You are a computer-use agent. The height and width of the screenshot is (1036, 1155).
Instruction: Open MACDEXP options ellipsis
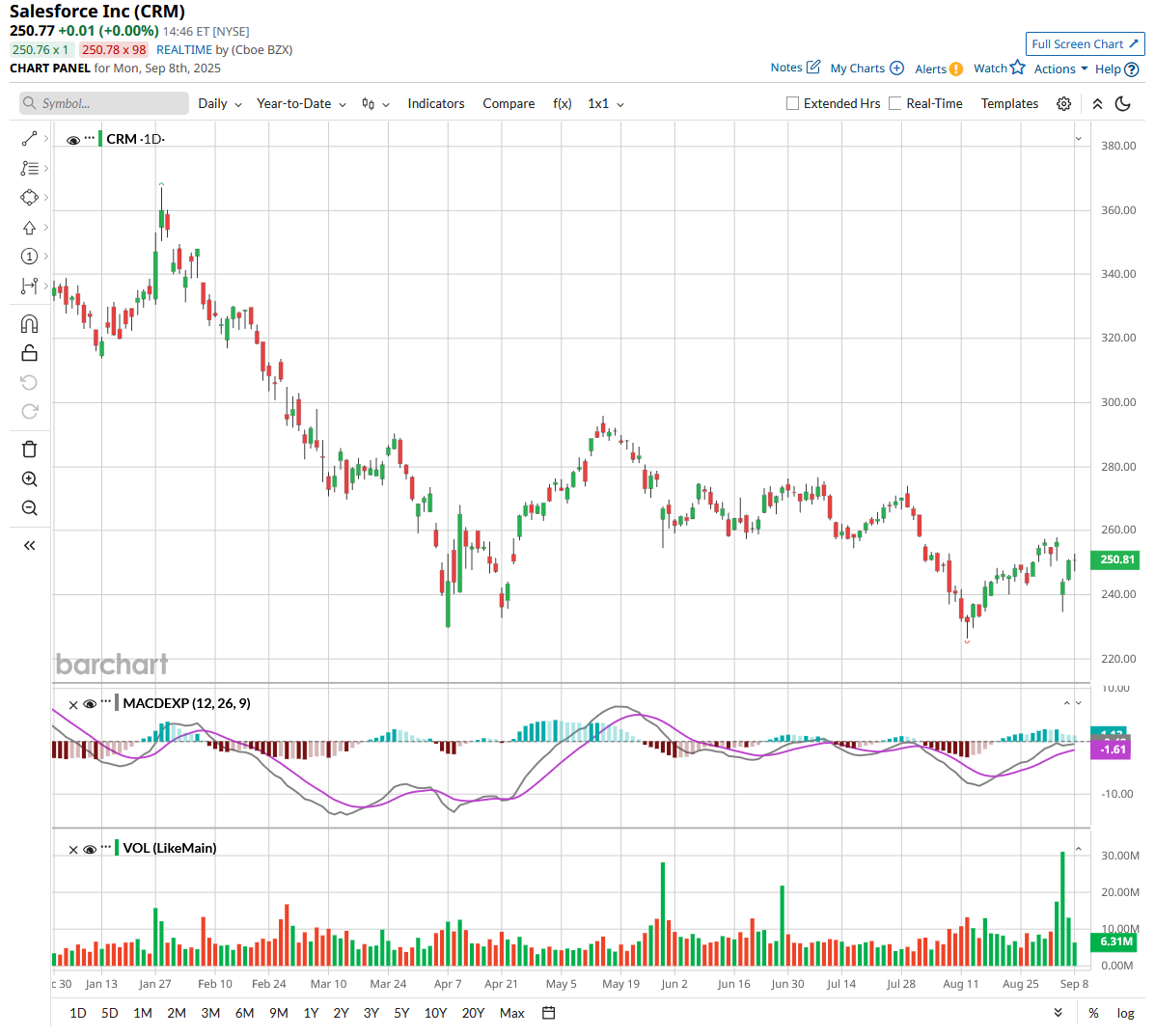tap(106, 701)
